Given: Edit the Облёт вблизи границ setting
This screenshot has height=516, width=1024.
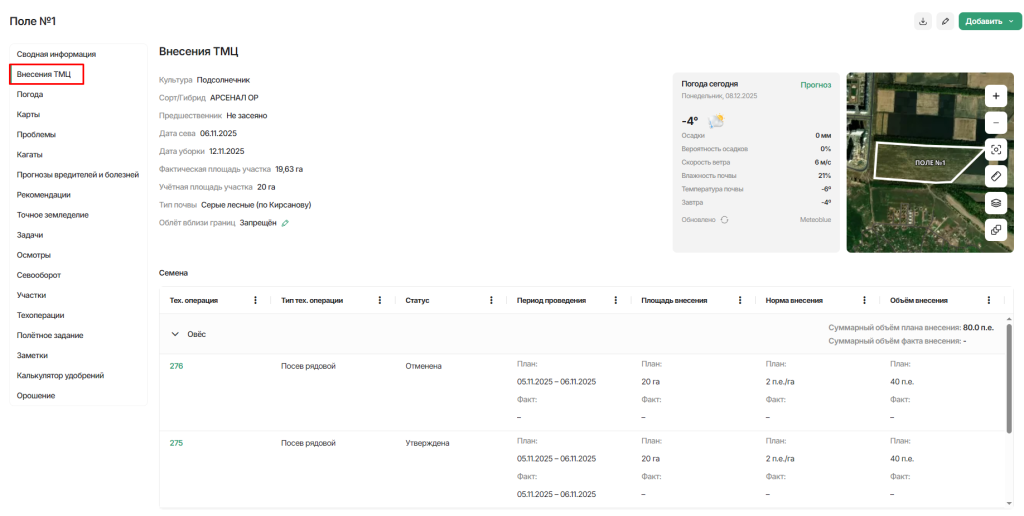Looking at the screenshot, I should (x=285, y=223).
